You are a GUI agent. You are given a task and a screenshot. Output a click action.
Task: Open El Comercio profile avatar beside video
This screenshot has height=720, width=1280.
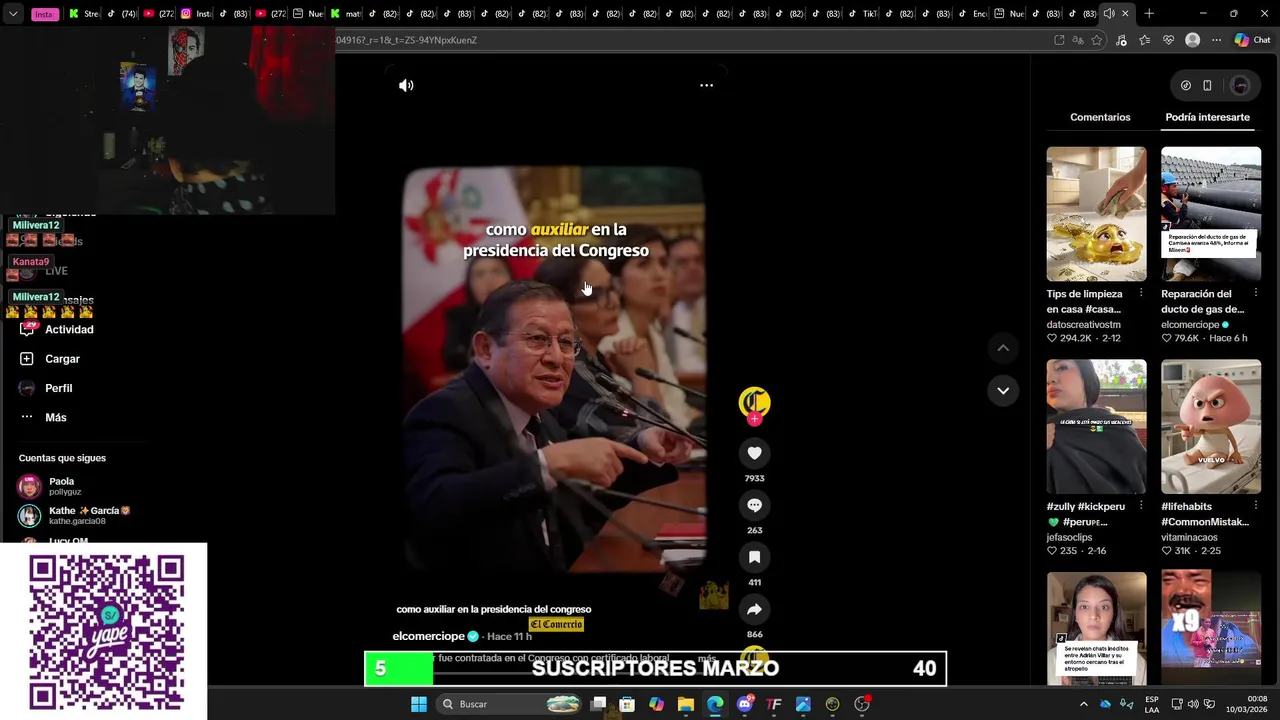coord(754,402)
